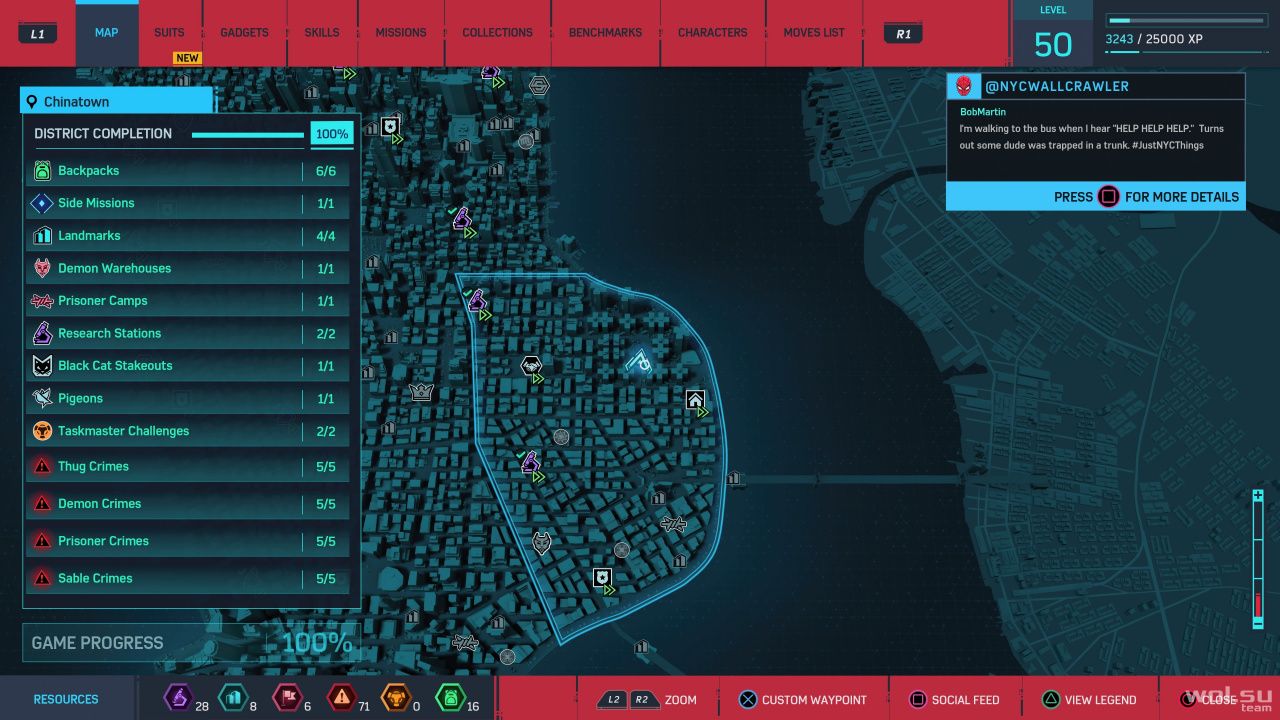Viewport: 1280px width, 720px height.
Task: Click the map zoom slider track
Action: 1258,561
